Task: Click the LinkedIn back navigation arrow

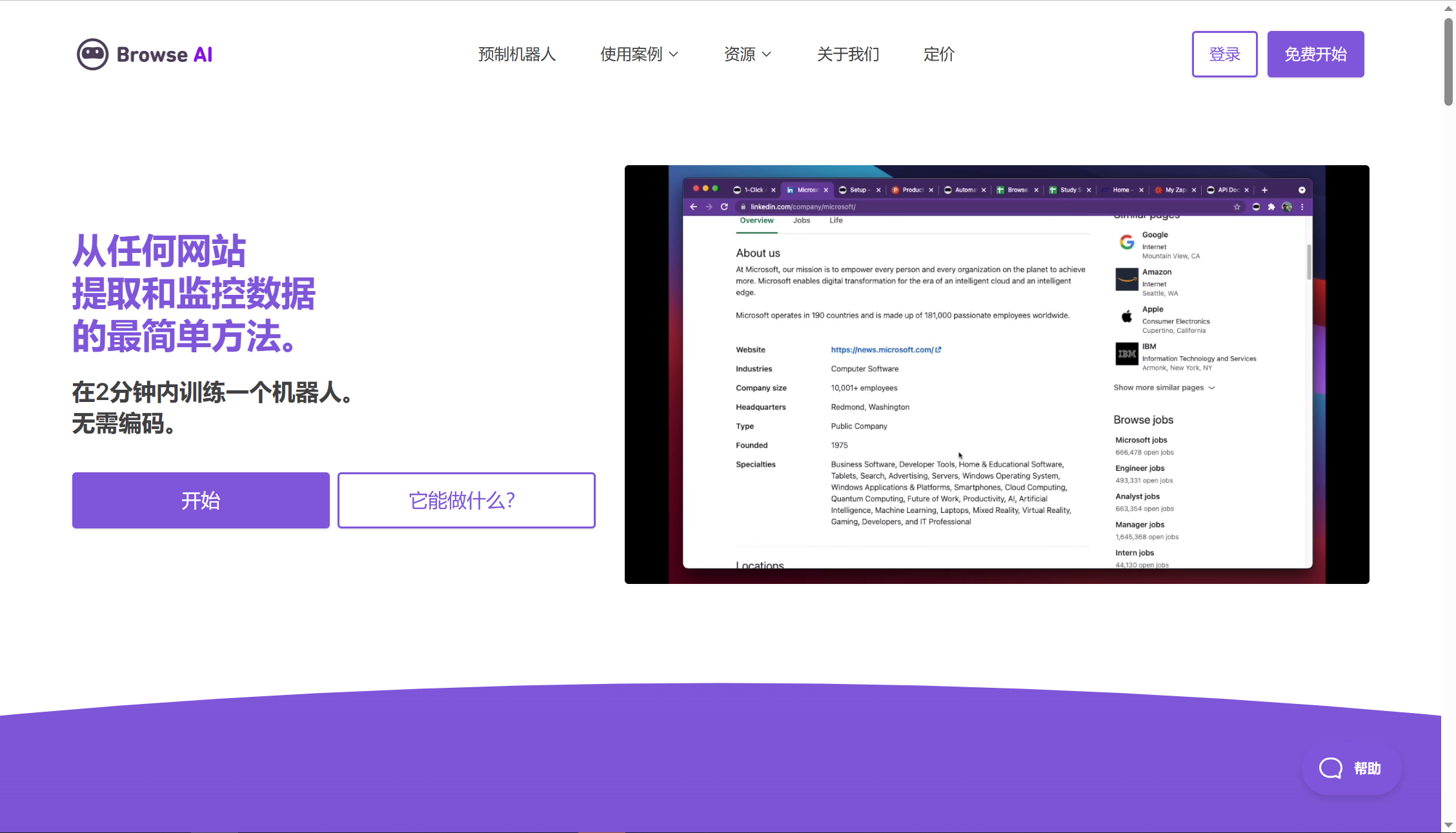Action: pyautogui.click(x=694, y=206)
